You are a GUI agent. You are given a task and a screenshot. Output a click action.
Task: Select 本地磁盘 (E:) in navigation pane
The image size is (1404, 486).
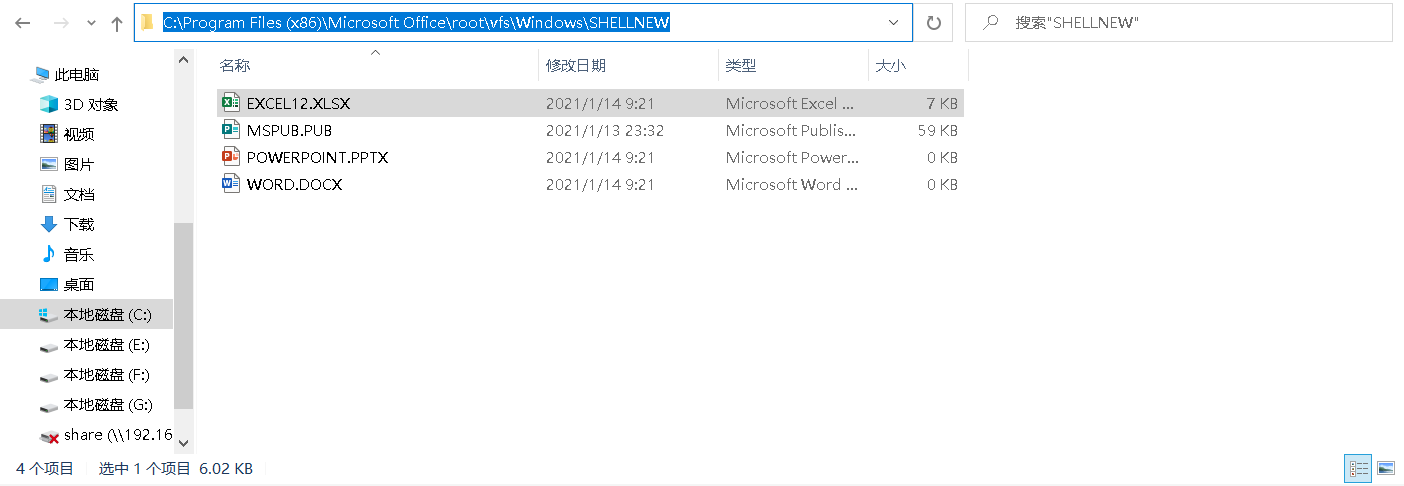click(x=106, y=345)
